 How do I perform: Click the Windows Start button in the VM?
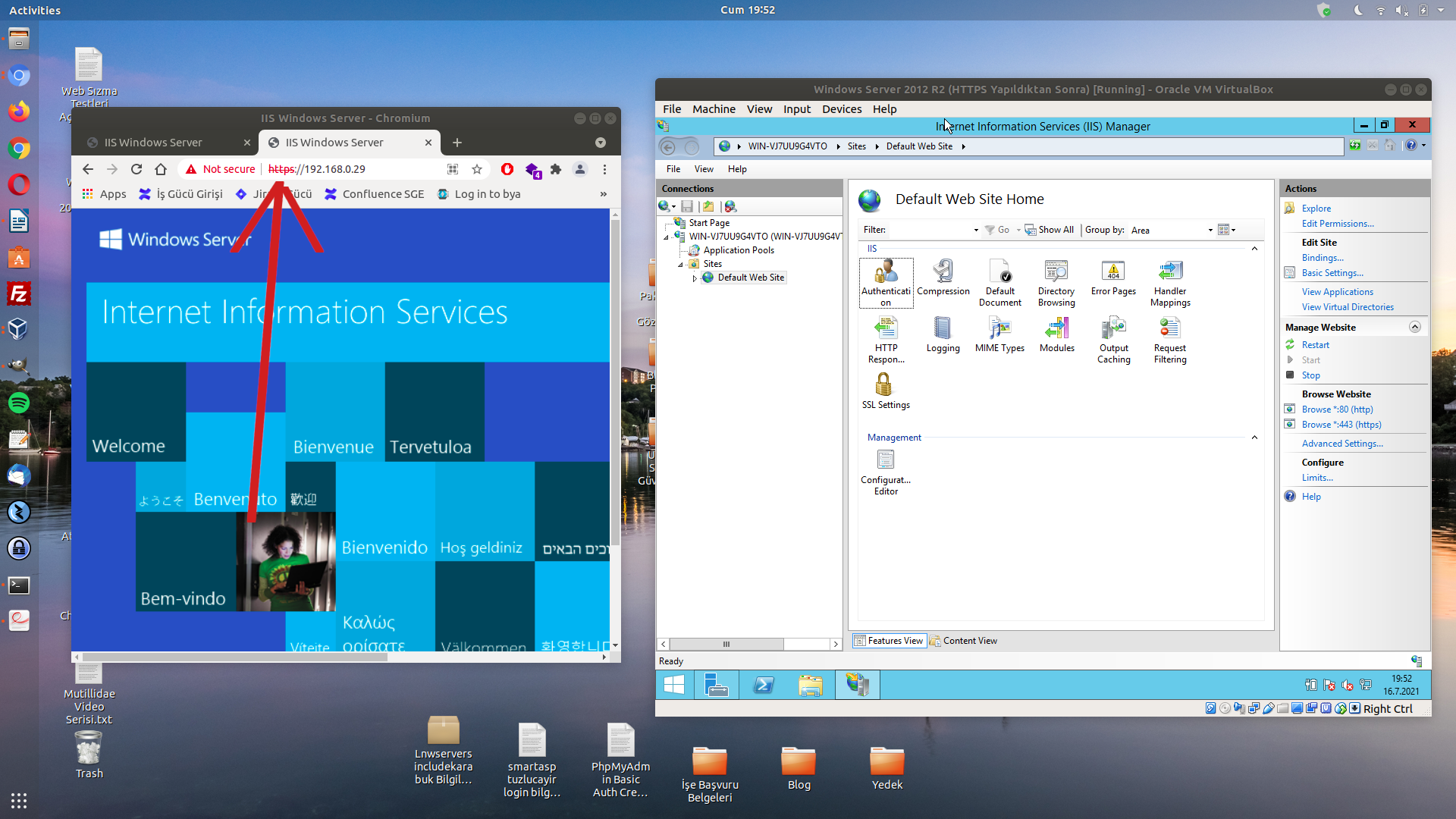pos(673,685)
